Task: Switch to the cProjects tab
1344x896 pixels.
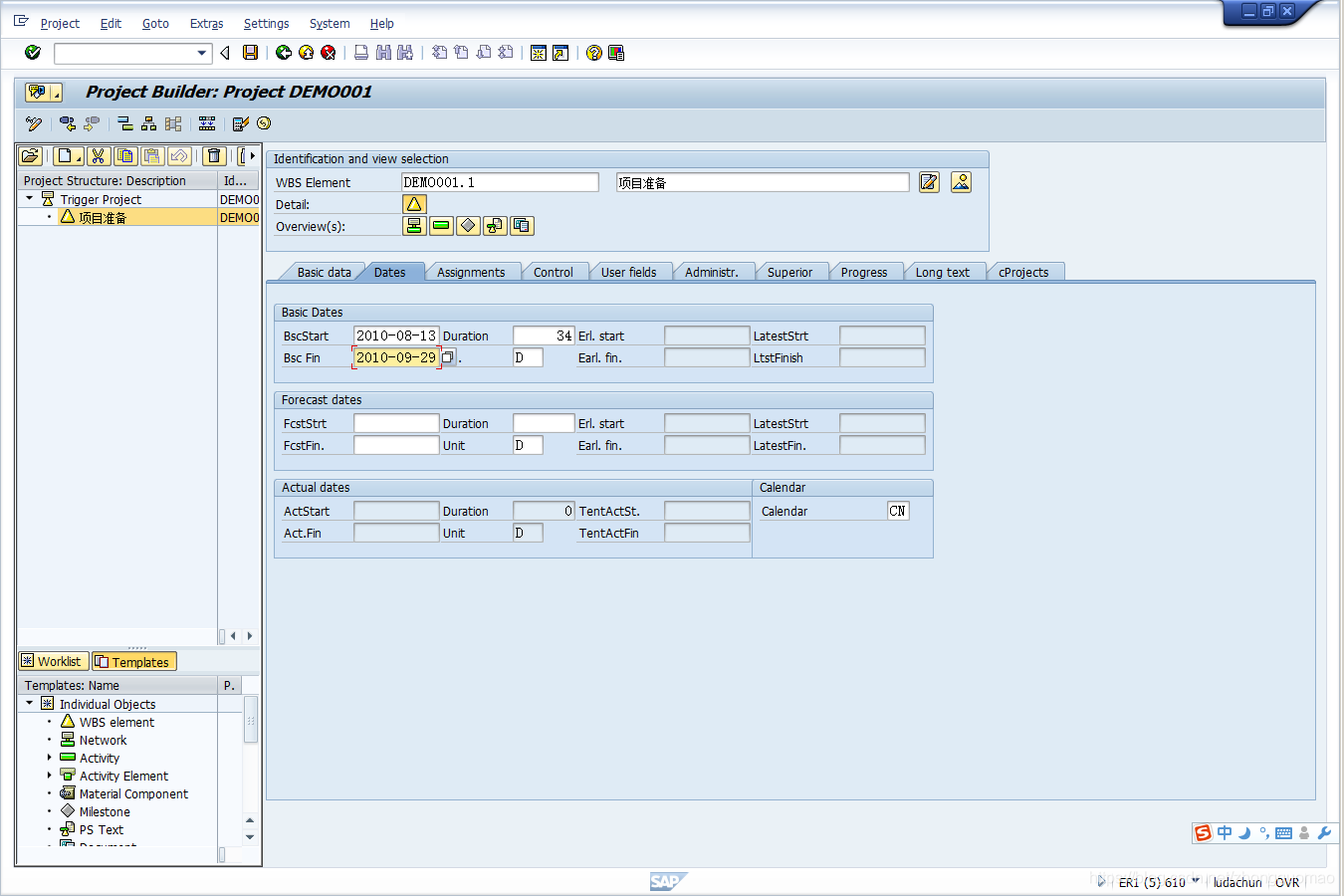Action: [1023, 272]
